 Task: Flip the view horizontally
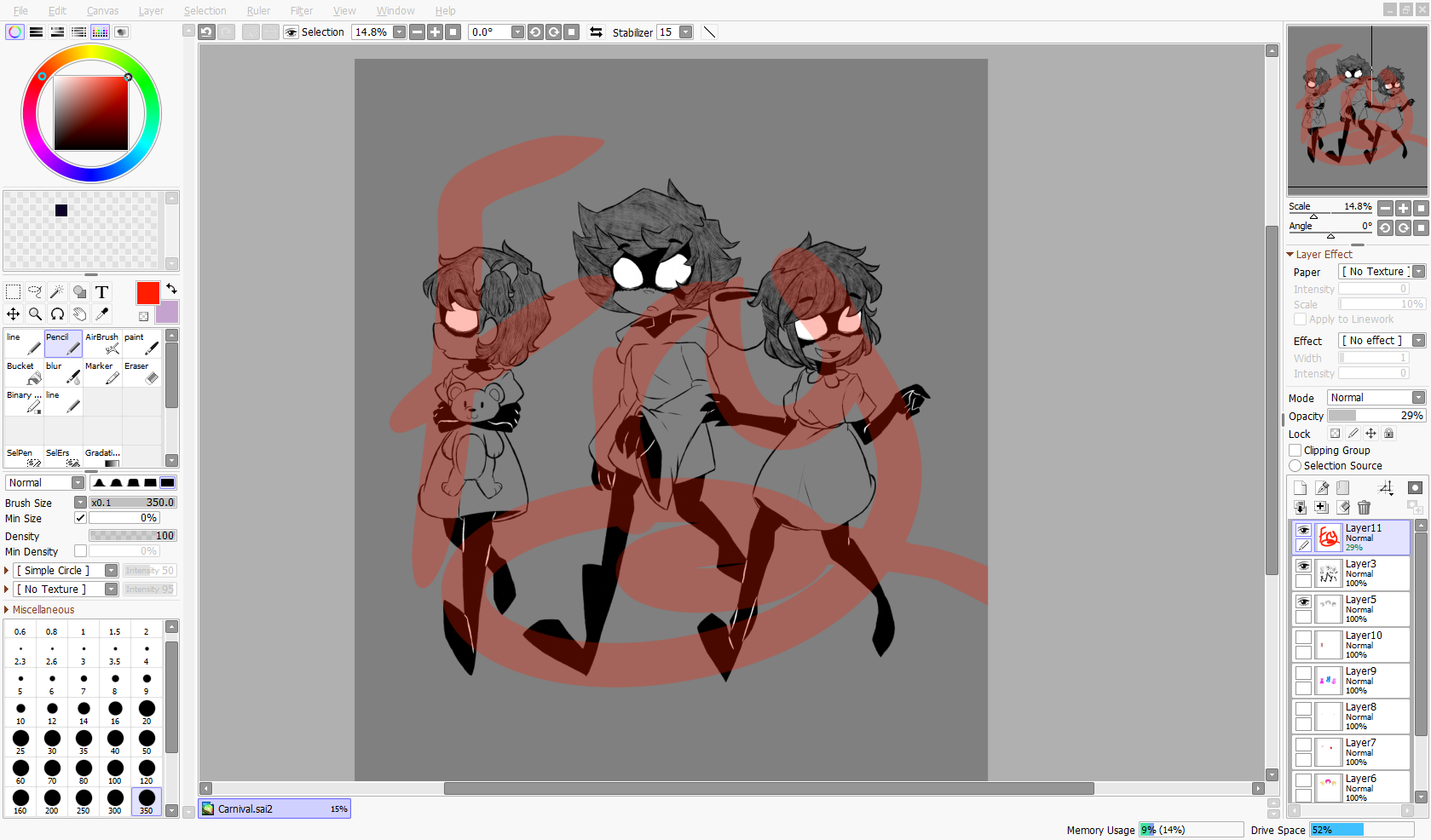point(596,32)
